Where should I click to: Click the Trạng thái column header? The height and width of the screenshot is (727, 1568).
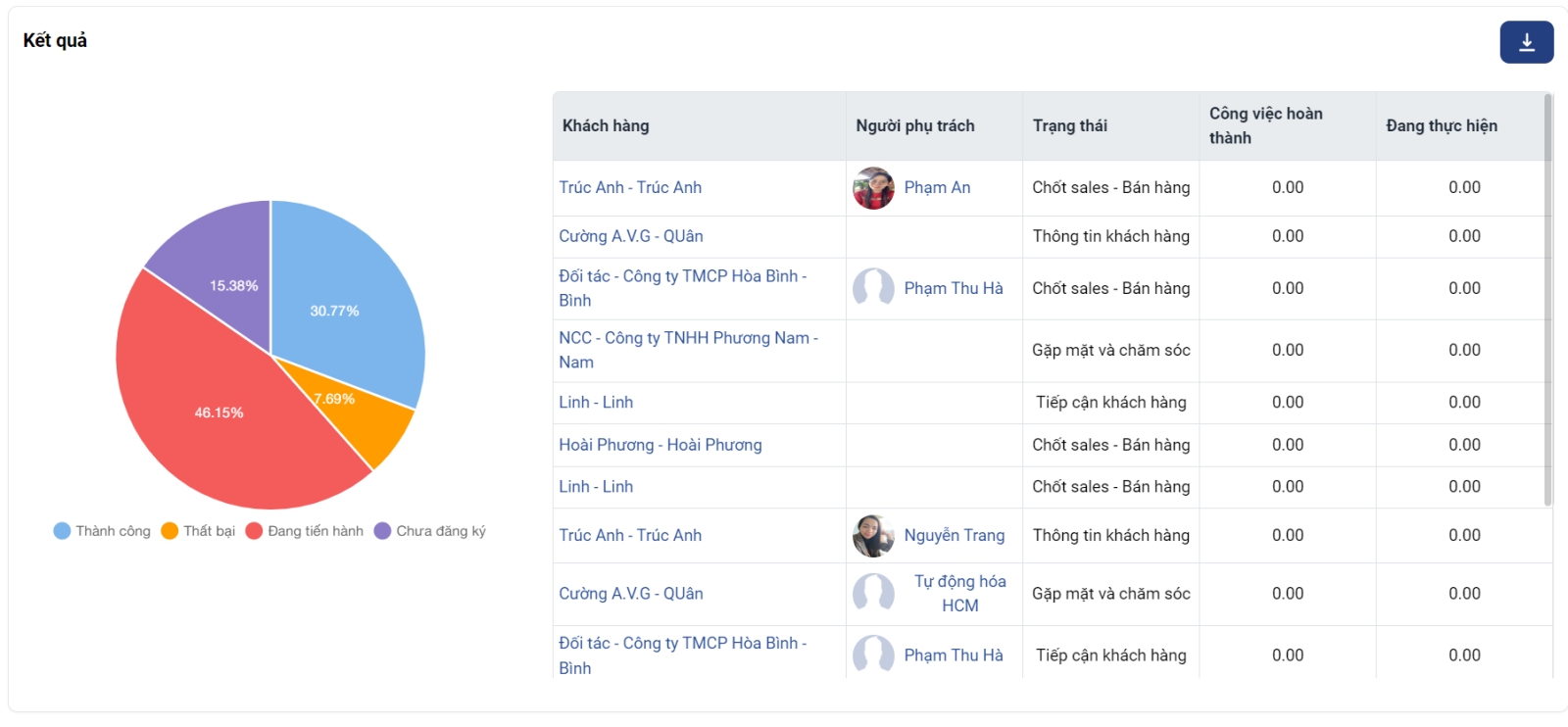pyautogui.click(x=1070, y=126)
